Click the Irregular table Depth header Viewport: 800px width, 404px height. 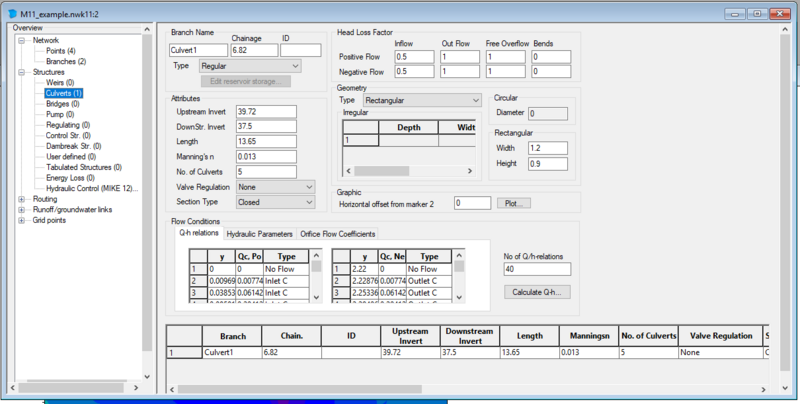pyautogui.click(x=408, y=128)
